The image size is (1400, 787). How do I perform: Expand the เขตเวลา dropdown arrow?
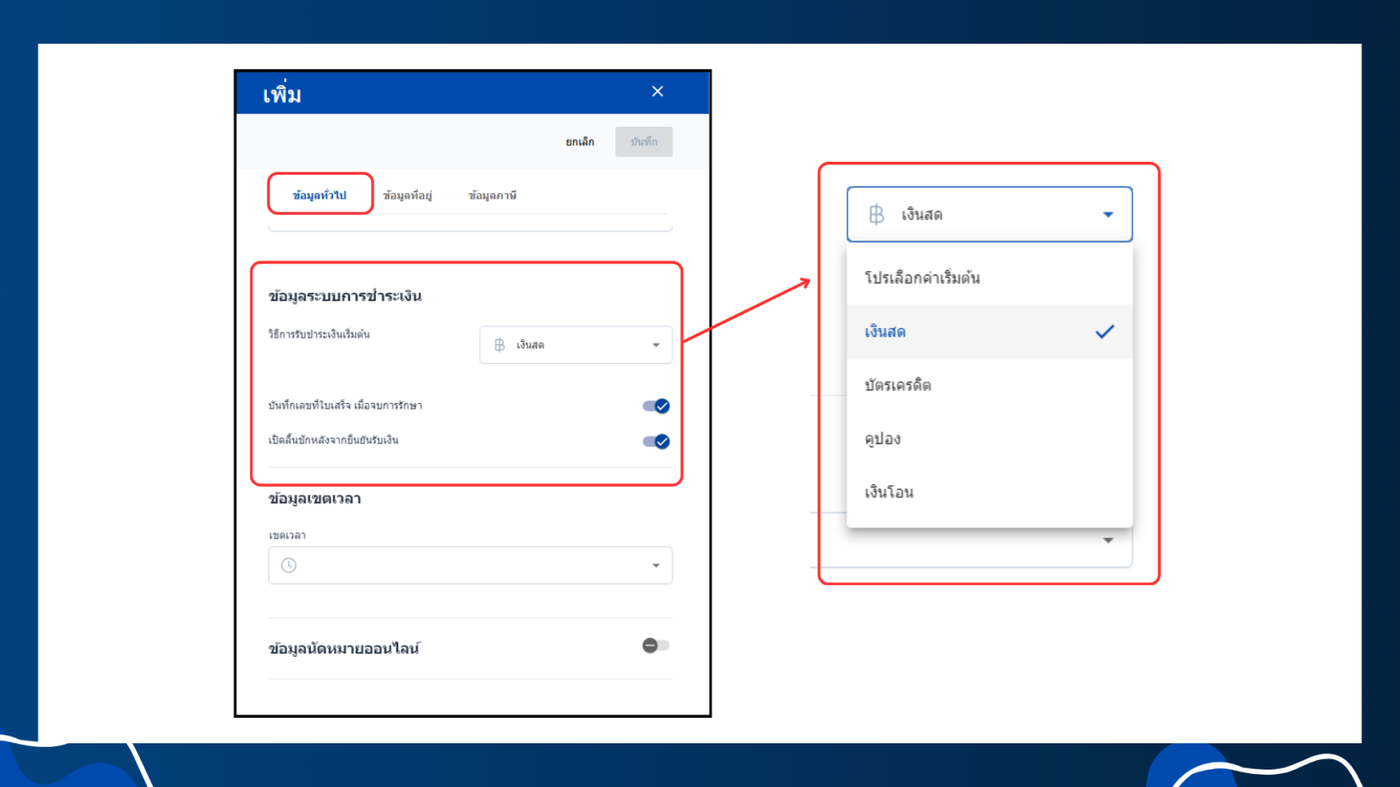click(656, 566)
